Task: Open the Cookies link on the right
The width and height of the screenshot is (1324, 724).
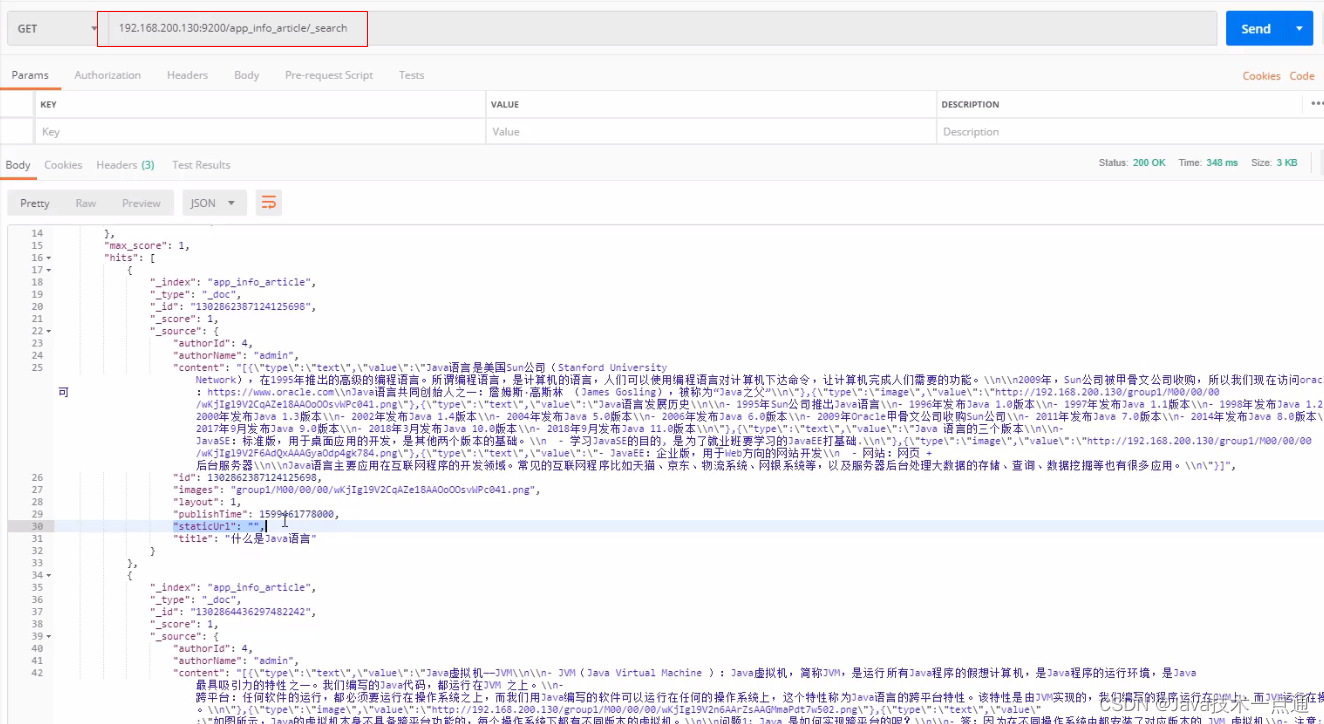Action: click(1261, 76)
